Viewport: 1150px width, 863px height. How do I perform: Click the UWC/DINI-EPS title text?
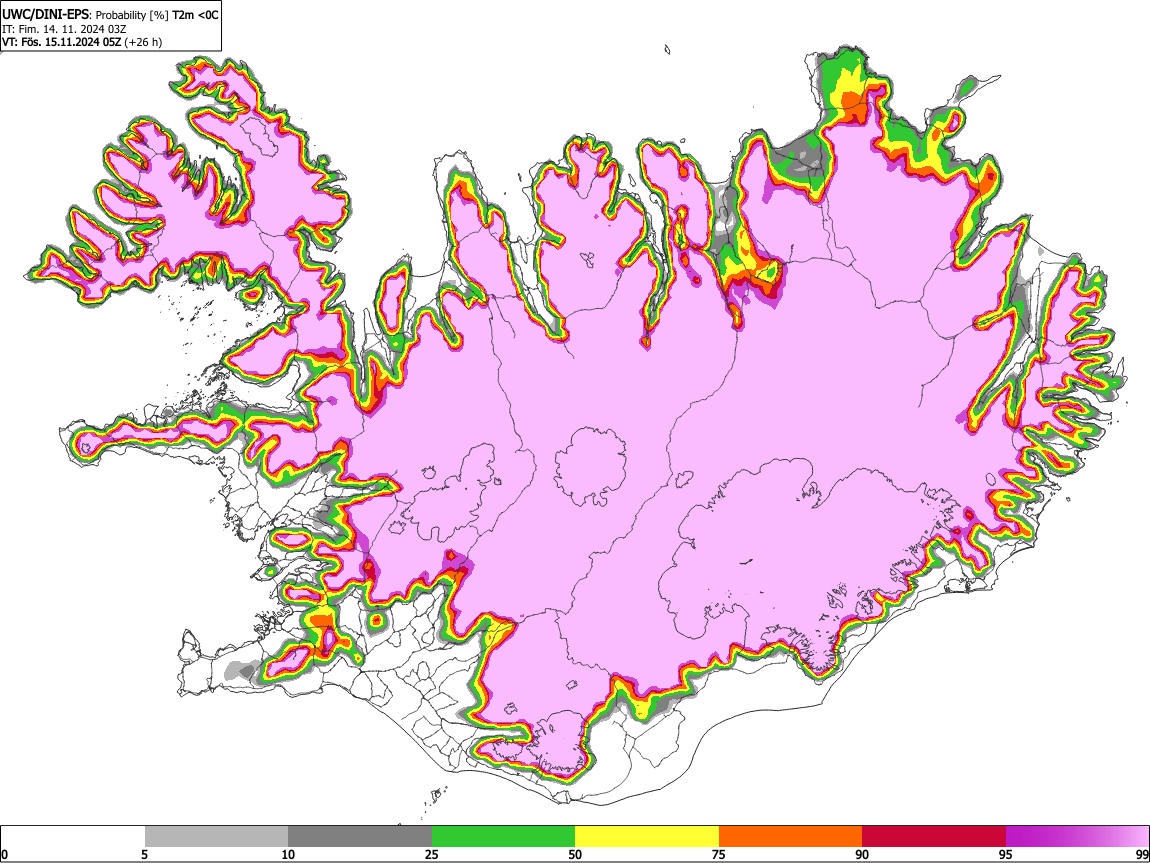pyautogui.click(x=46, y=15)
